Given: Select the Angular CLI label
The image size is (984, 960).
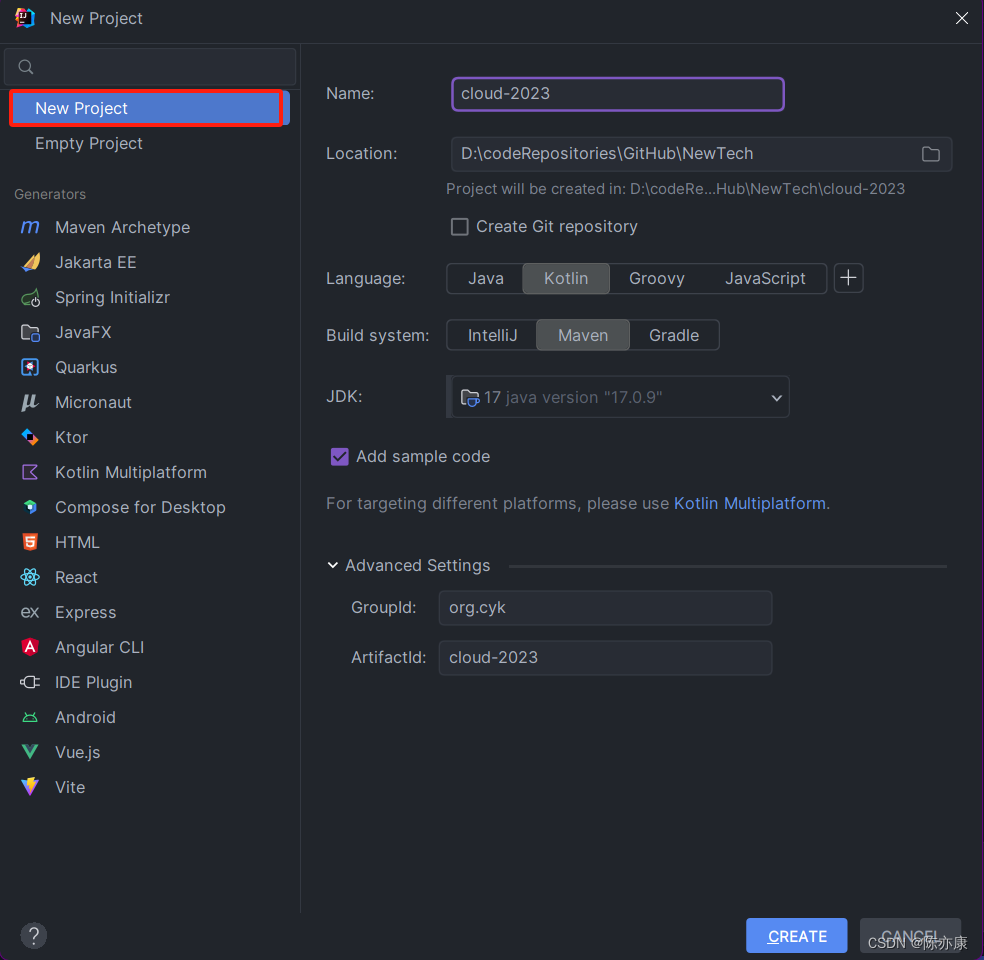Looking at the screenshot, I should click(x=99, y=647).
